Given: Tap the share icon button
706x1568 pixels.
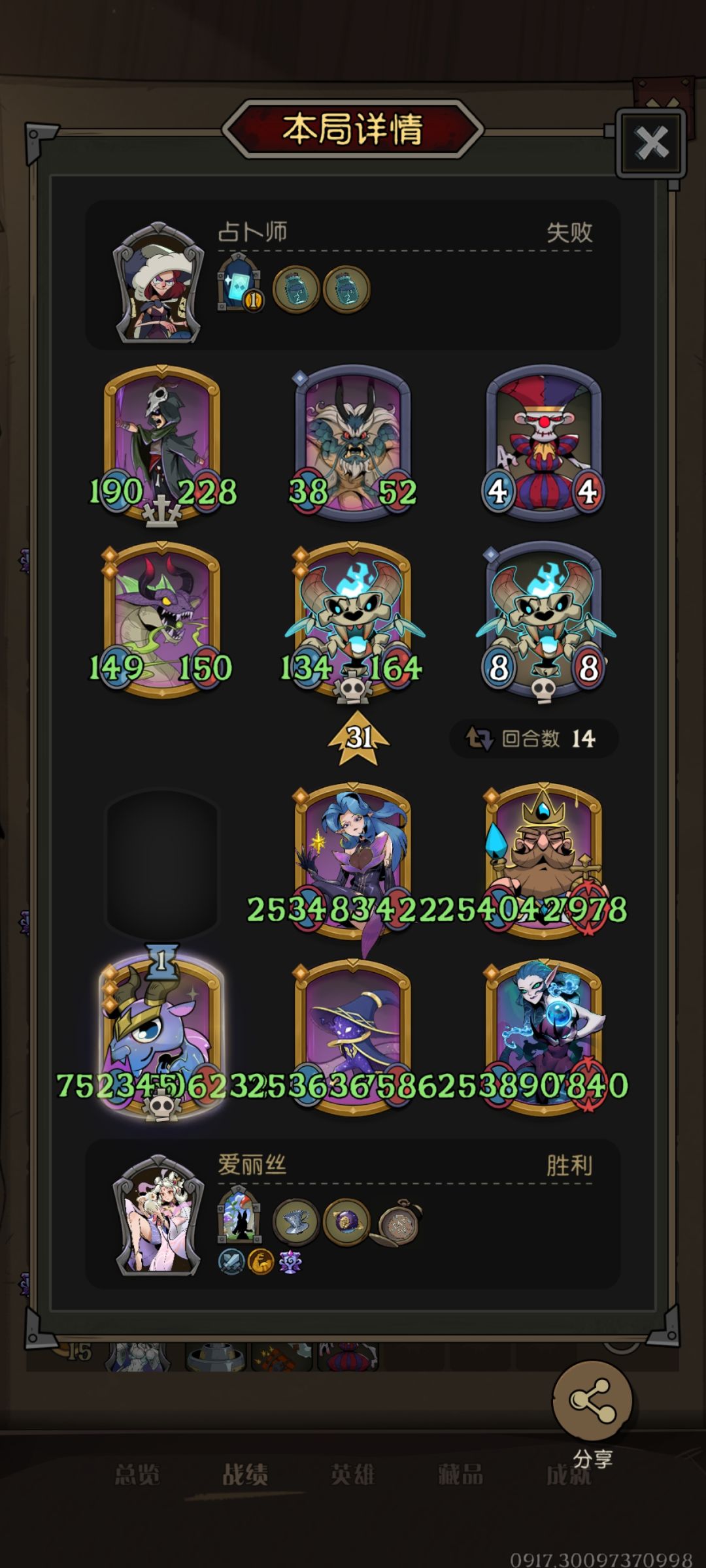Looking at the screenshot, I should click(592, 1400).
